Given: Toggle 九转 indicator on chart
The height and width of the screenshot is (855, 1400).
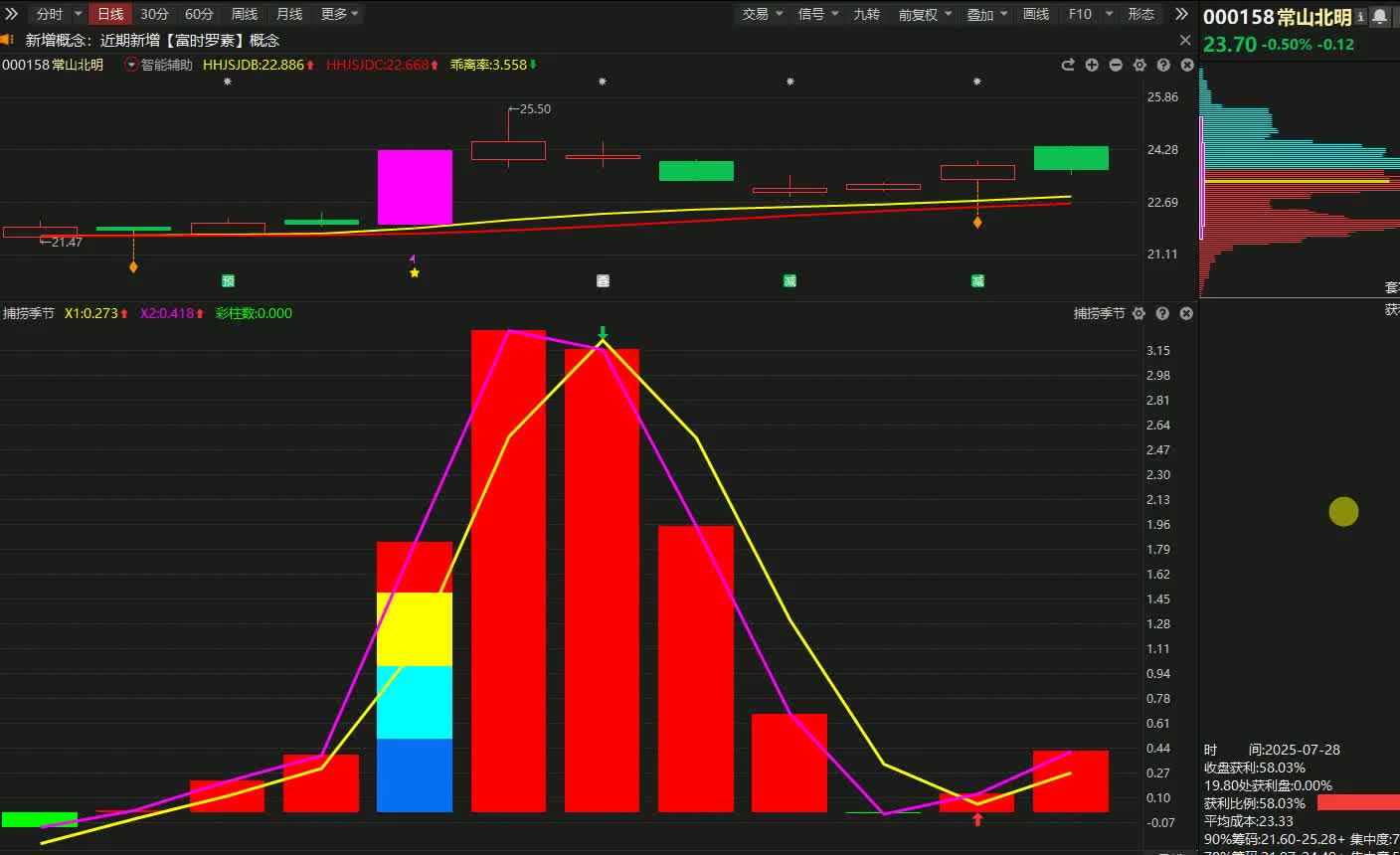Looking at the screenshot, I should tap(866, 14).
